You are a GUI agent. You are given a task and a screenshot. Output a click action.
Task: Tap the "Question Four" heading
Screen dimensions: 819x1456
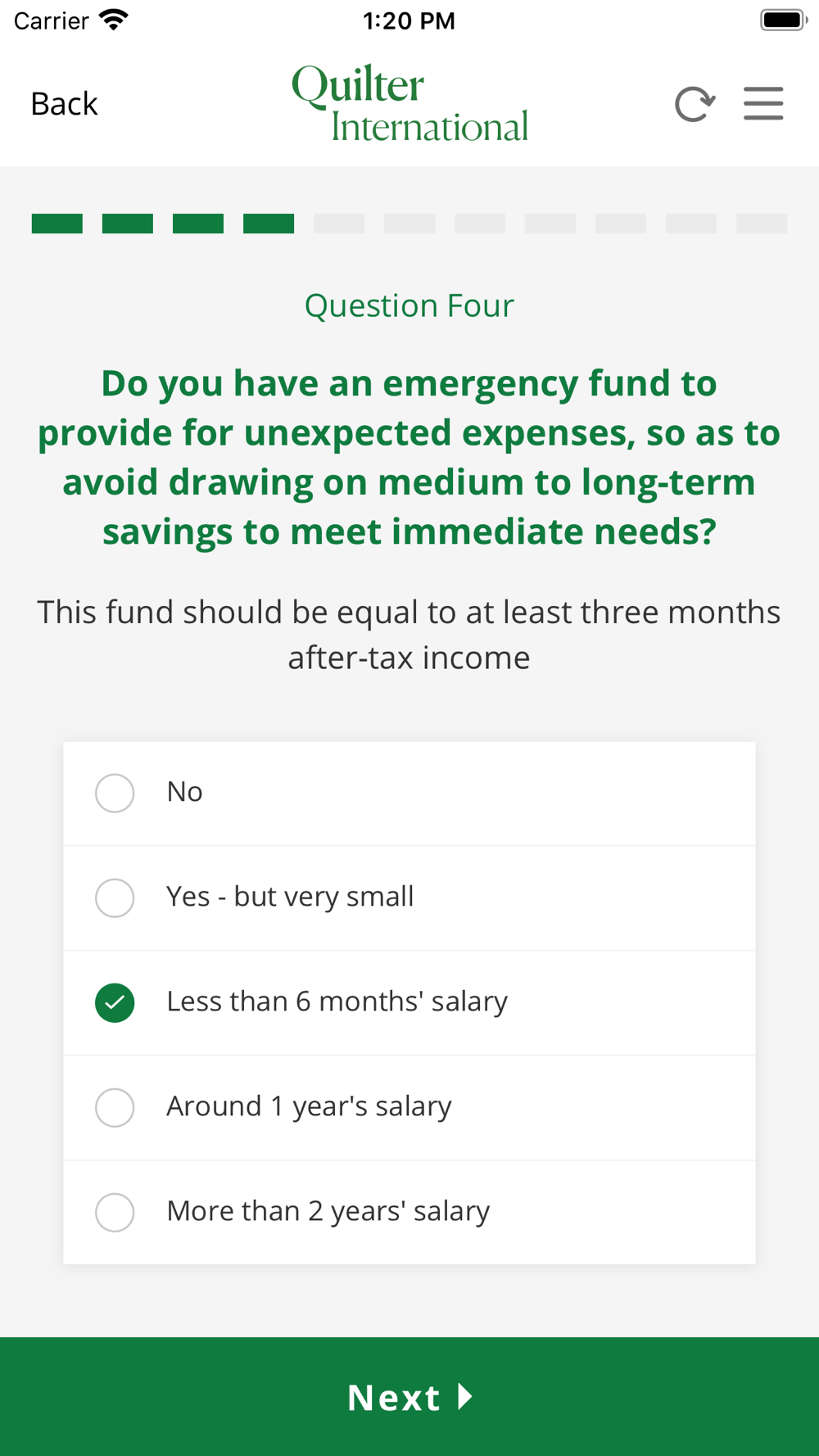point(409,305)
